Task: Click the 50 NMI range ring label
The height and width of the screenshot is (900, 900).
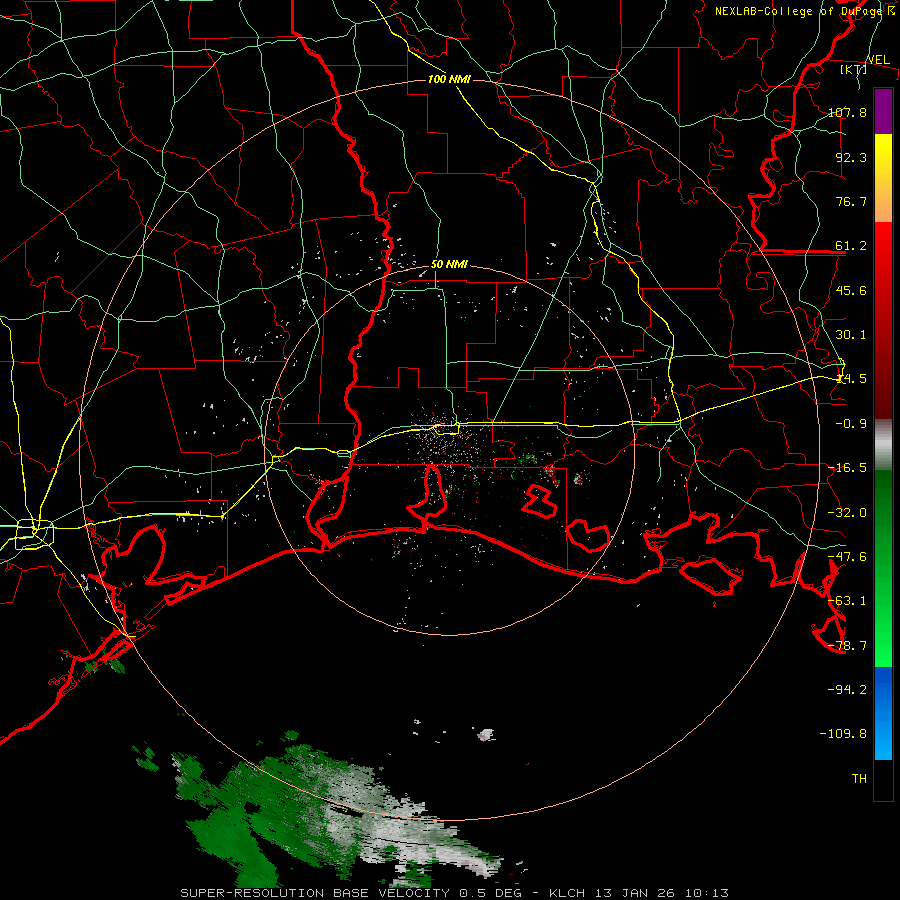Action: 449,265
